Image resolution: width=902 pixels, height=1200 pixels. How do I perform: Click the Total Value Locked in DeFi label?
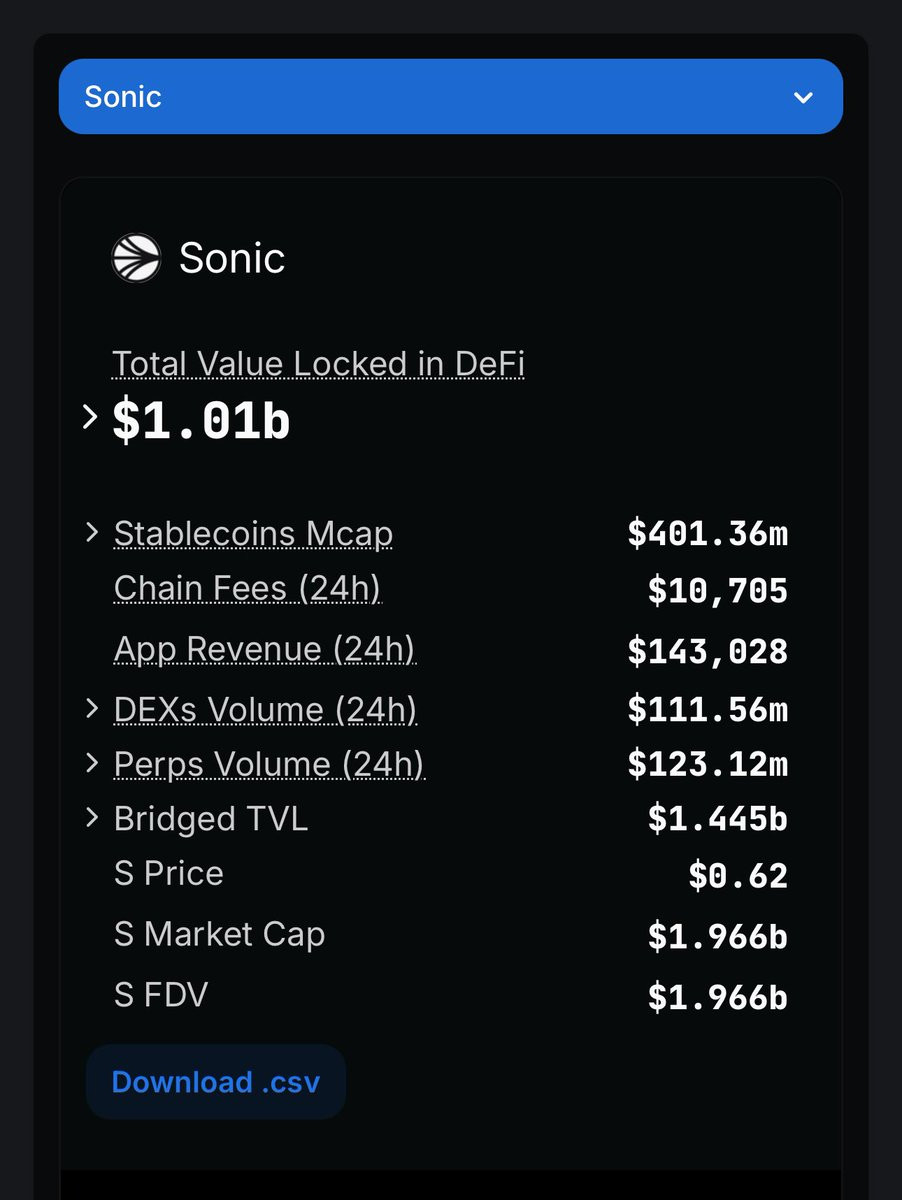click(x=318, y=364)
